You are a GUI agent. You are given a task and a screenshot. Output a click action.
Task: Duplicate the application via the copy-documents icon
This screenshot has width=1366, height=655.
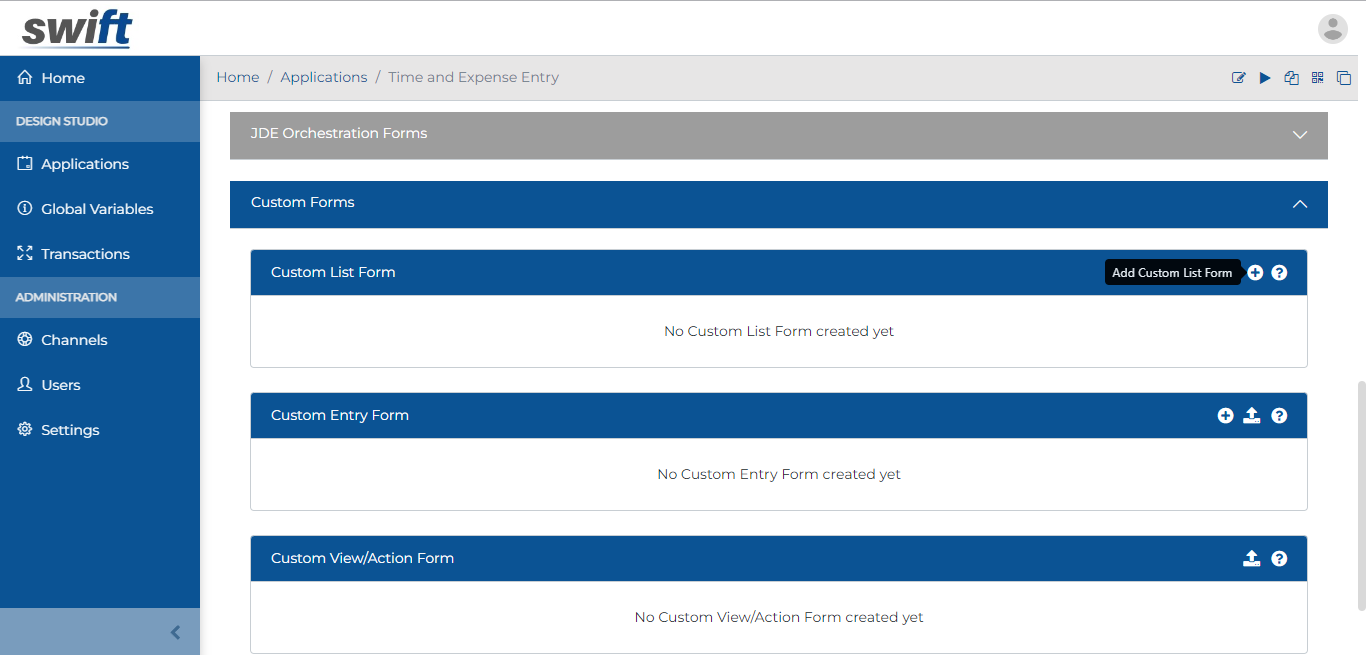[1291, 77]
